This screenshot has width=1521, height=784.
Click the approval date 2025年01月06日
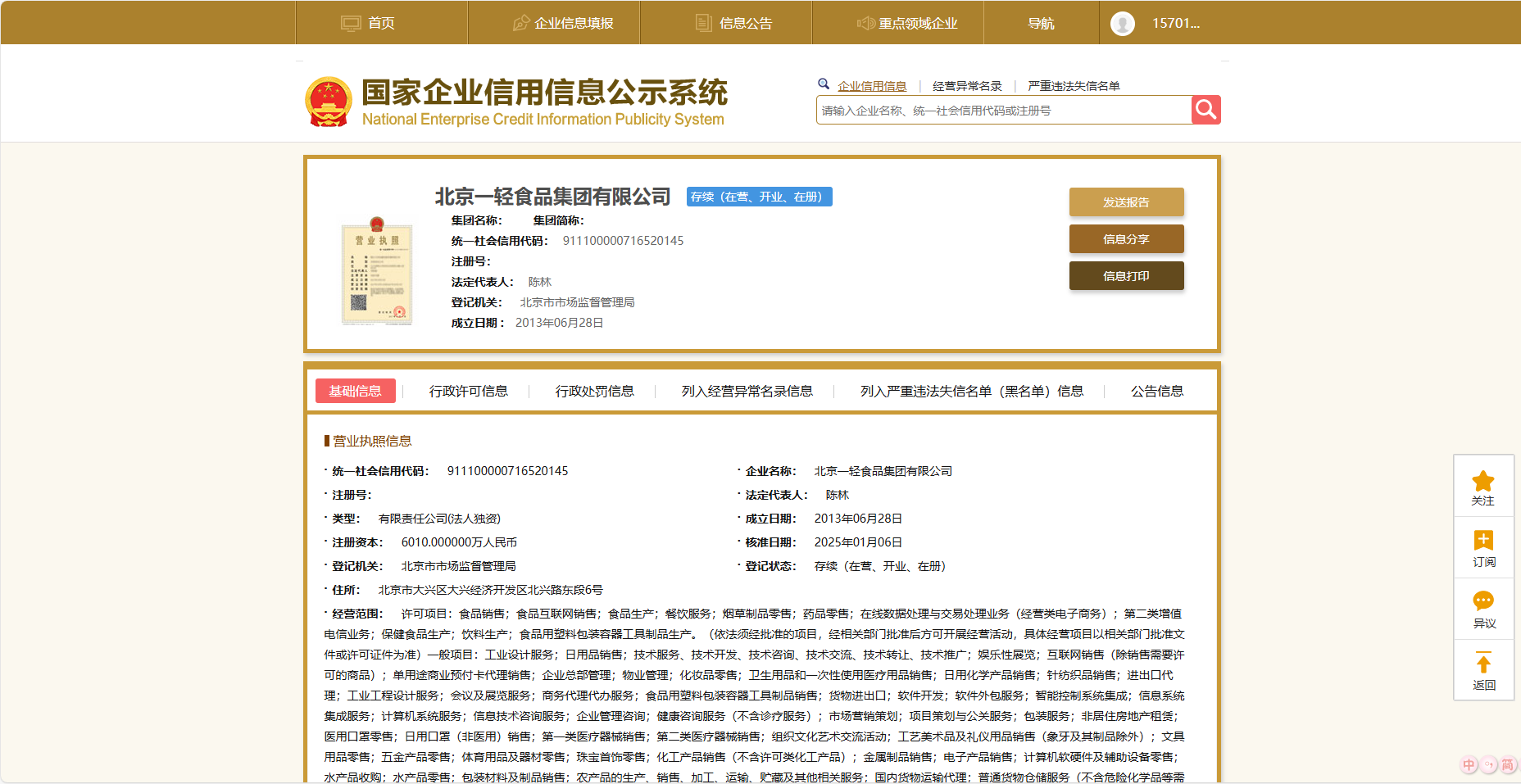[858, 542]
